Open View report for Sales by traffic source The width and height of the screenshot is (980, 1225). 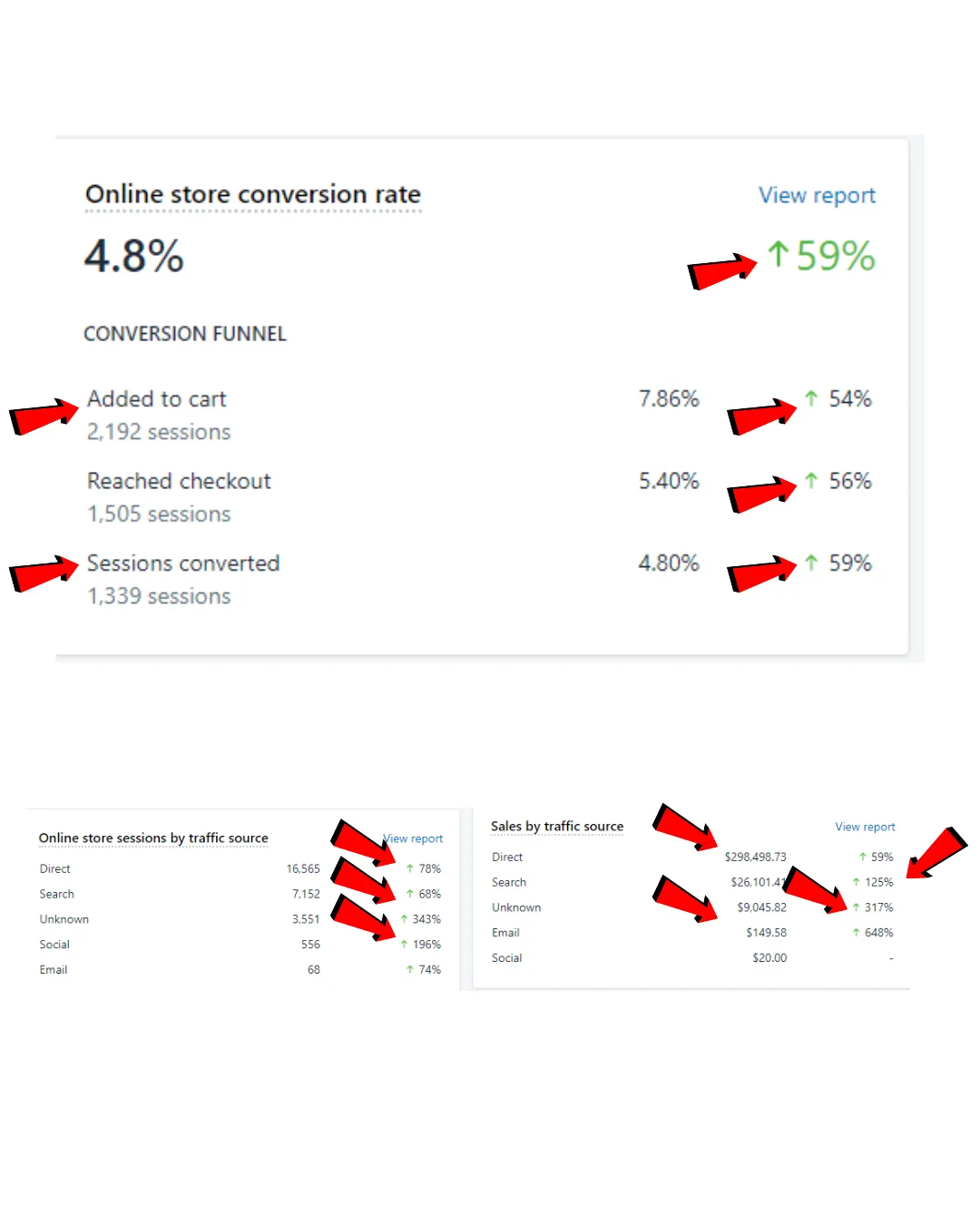click(x=865, y=827)
